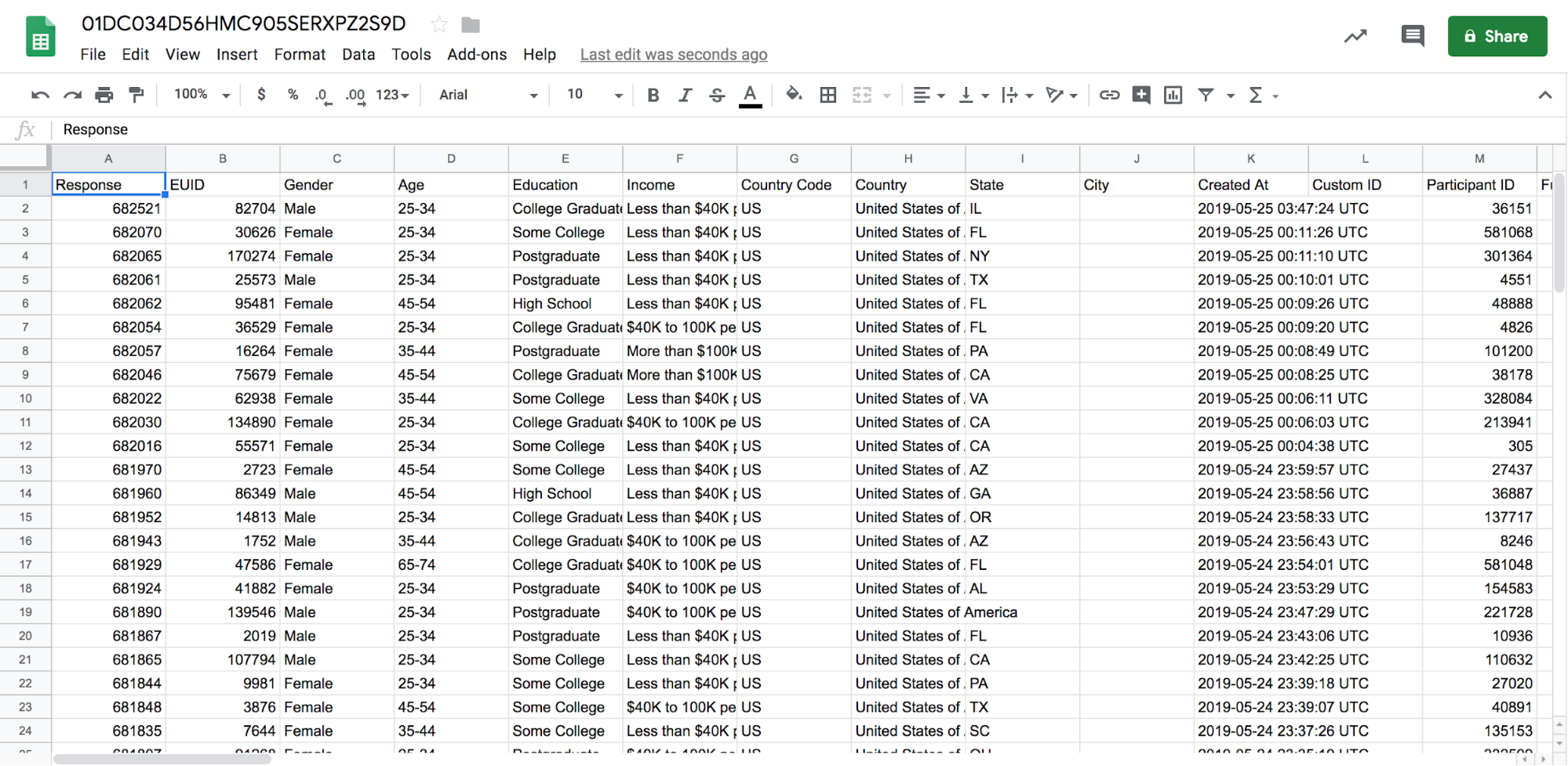
Task: Select the Paint format tool
Action: coord(136,95)
